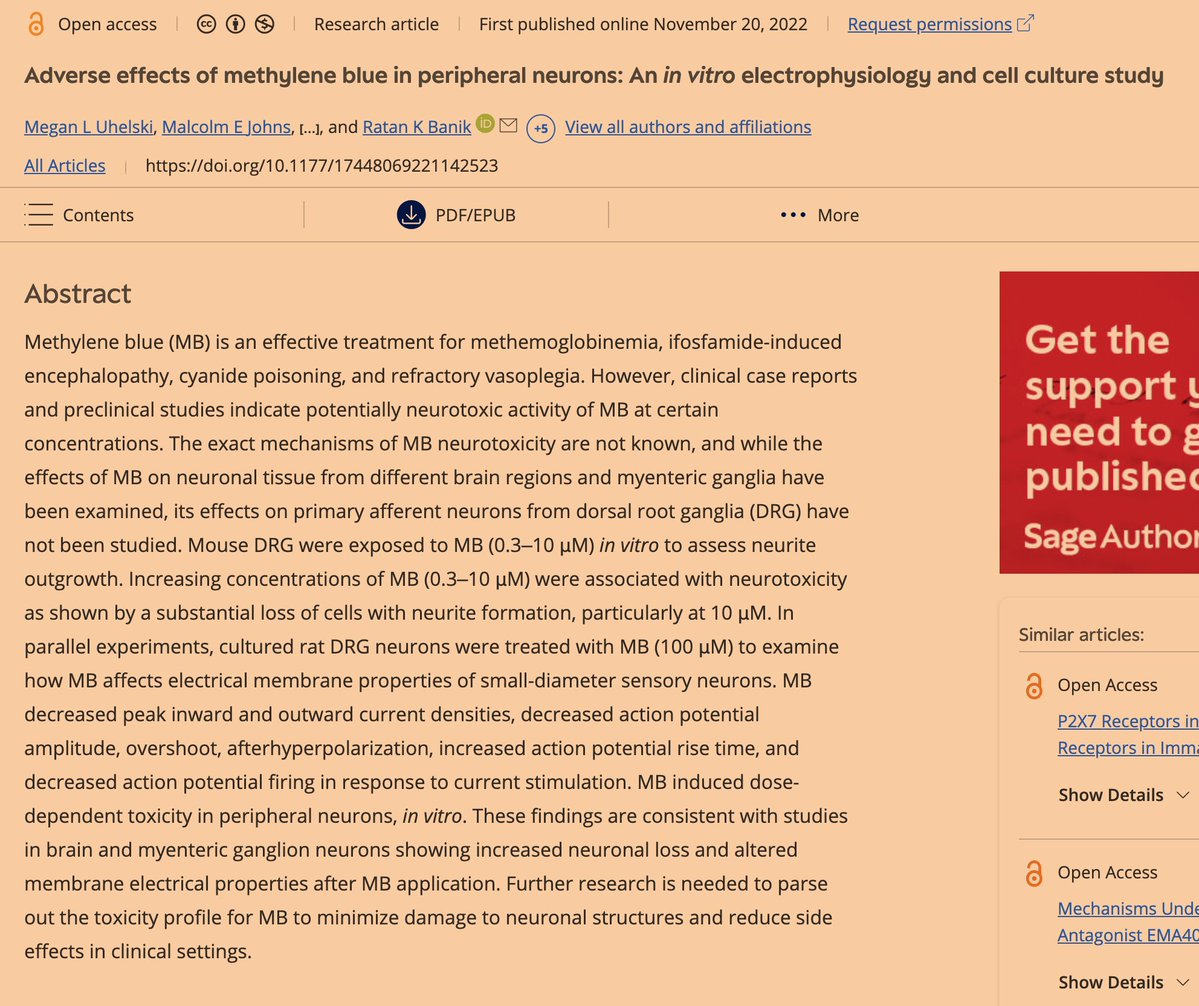The width and height of the screenshot is (1199, 1006).
Task: Click the email envelope icon next to author
Action: pyautogui.click(x=508, y=125)
